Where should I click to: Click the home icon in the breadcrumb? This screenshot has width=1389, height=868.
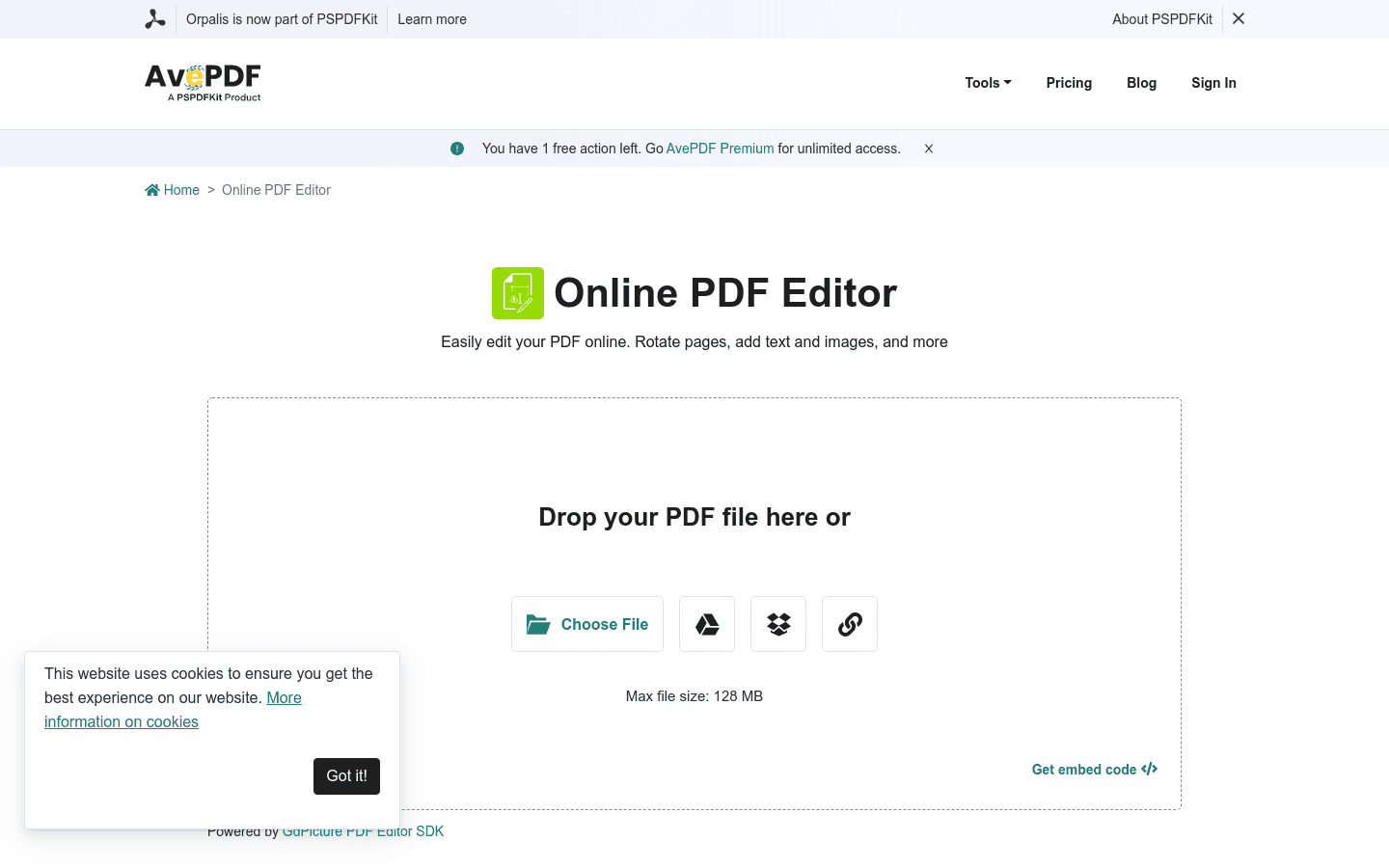151,189
